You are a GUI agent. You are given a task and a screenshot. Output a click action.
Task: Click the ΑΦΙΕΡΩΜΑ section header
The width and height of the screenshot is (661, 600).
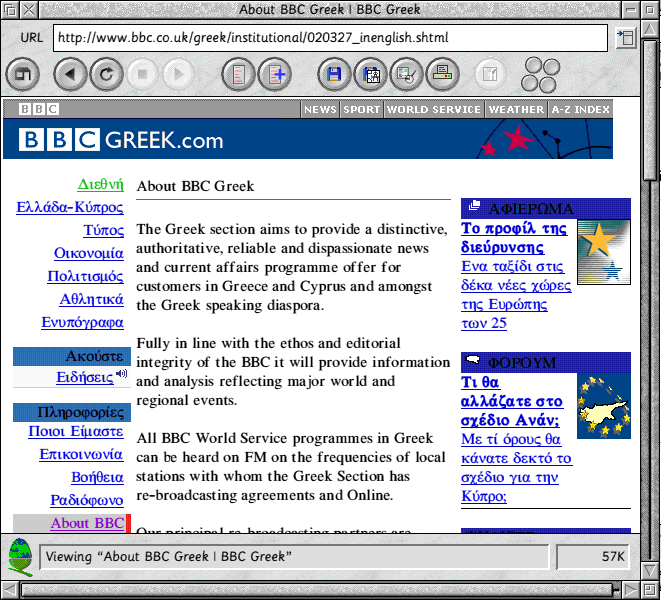545,208
